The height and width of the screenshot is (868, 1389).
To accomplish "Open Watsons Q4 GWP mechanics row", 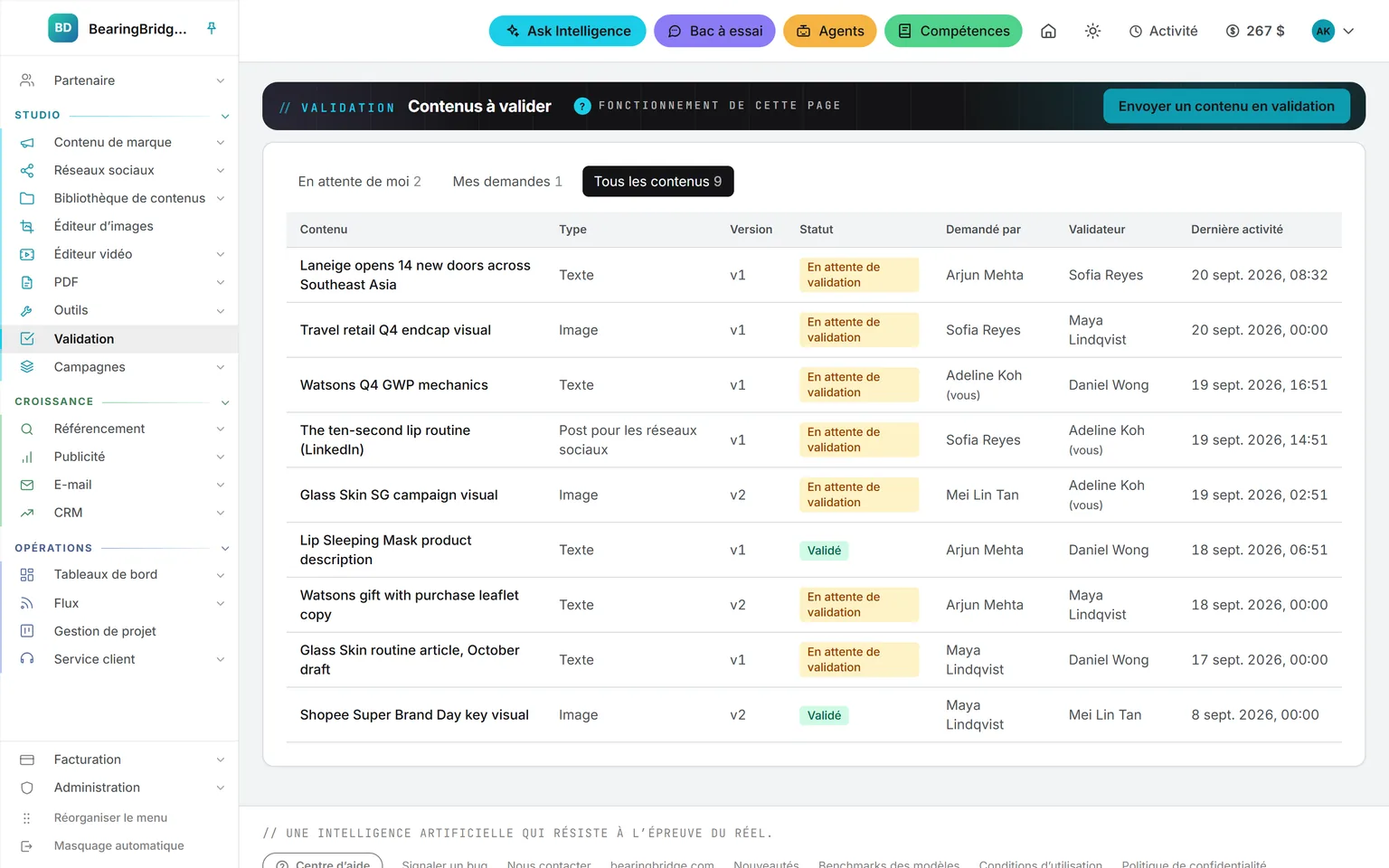I will (814, 385).
